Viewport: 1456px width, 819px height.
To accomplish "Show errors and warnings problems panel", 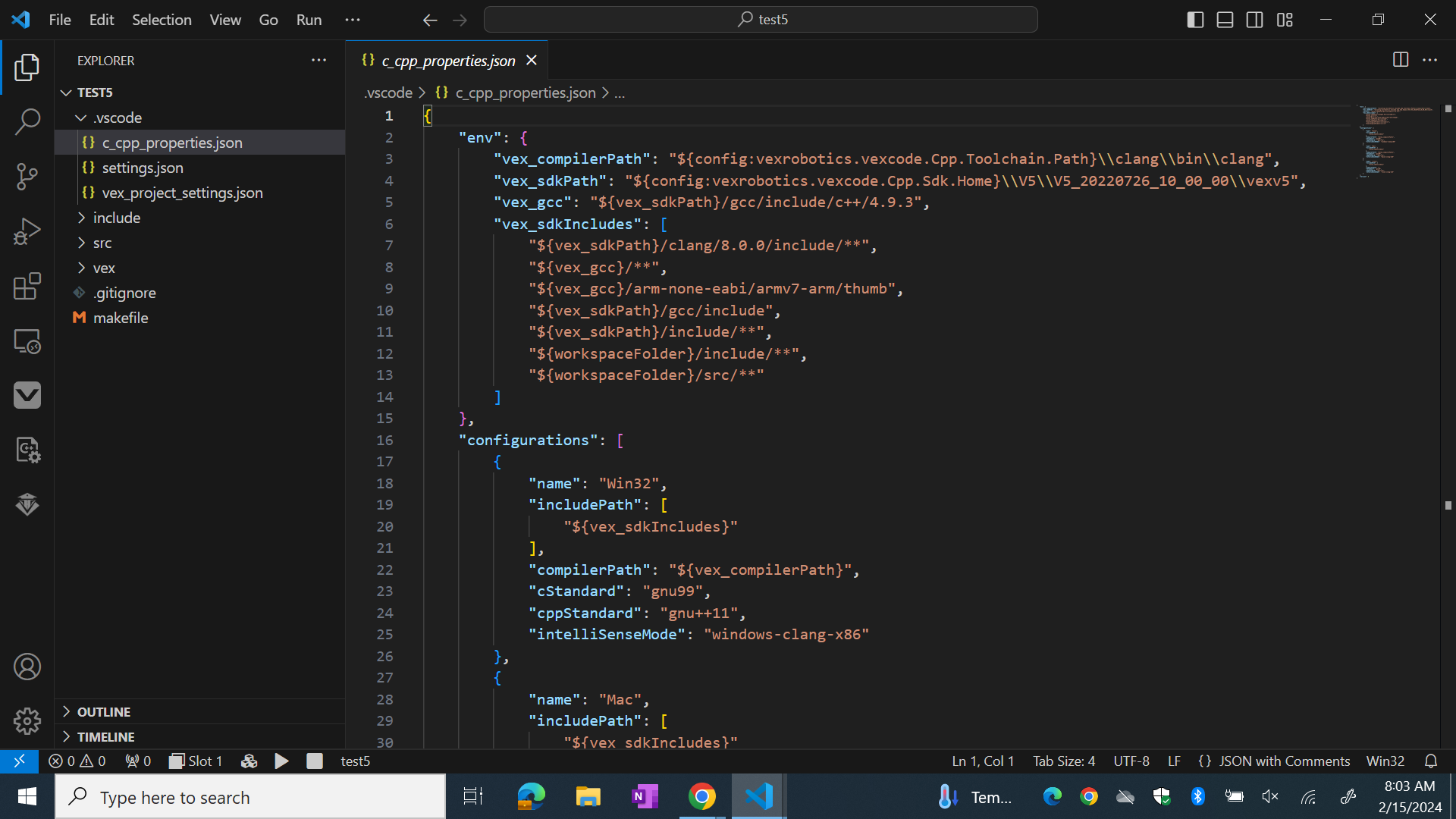I will 77,761.
